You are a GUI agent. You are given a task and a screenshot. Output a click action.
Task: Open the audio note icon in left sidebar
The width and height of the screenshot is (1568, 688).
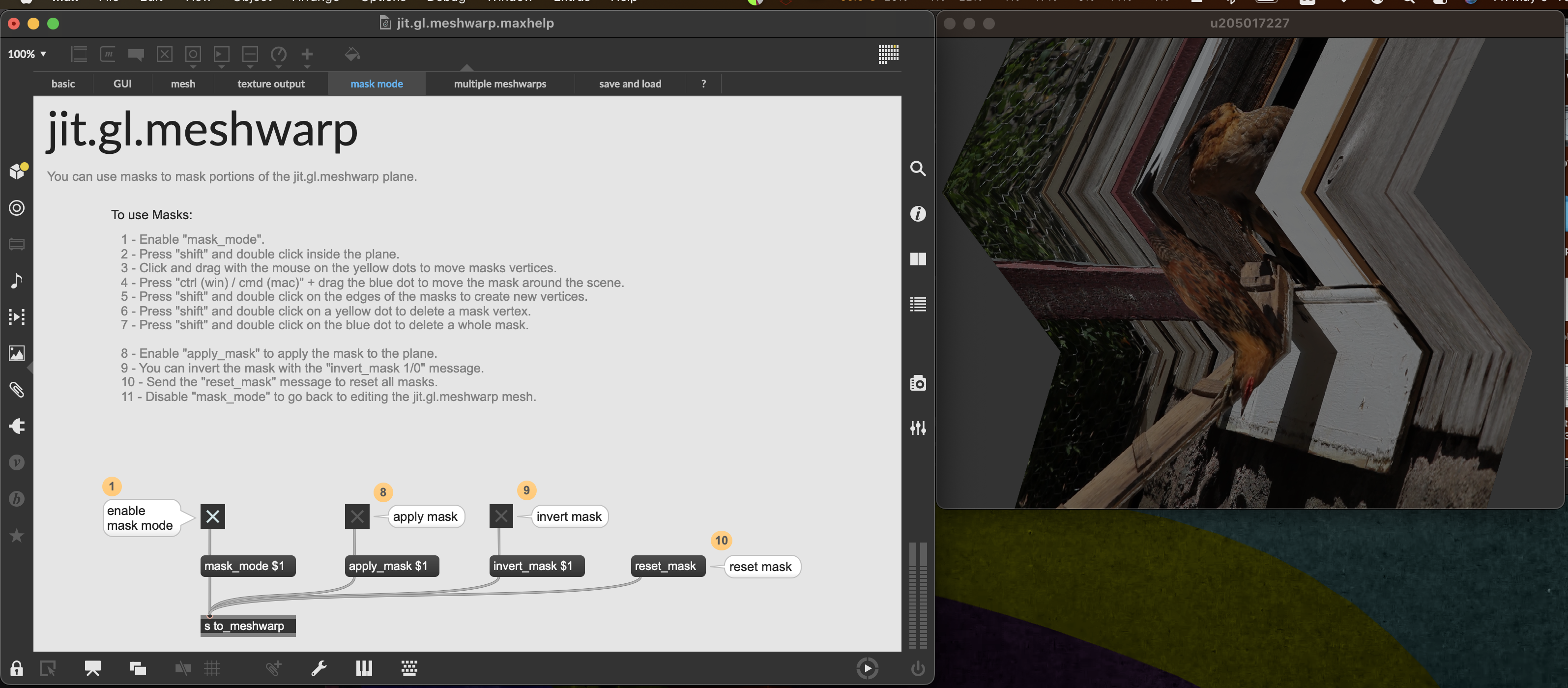(17, 281)
